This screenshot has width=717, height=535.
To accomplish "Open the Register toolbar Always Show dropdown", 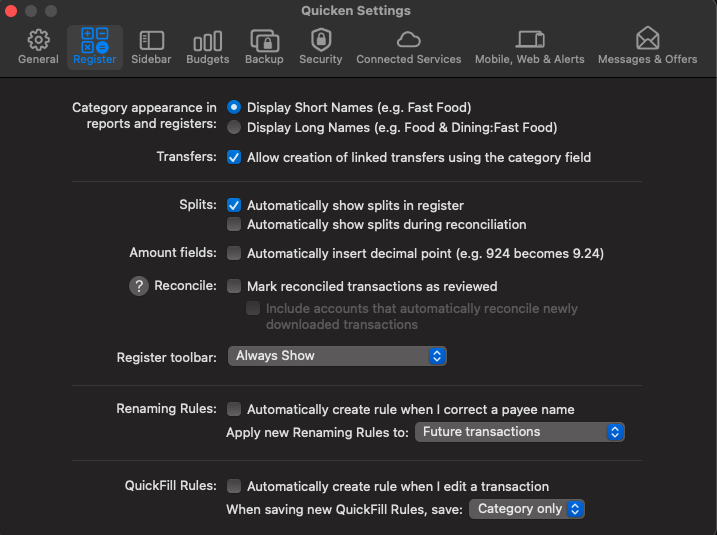I will click(x=337, y=356).
